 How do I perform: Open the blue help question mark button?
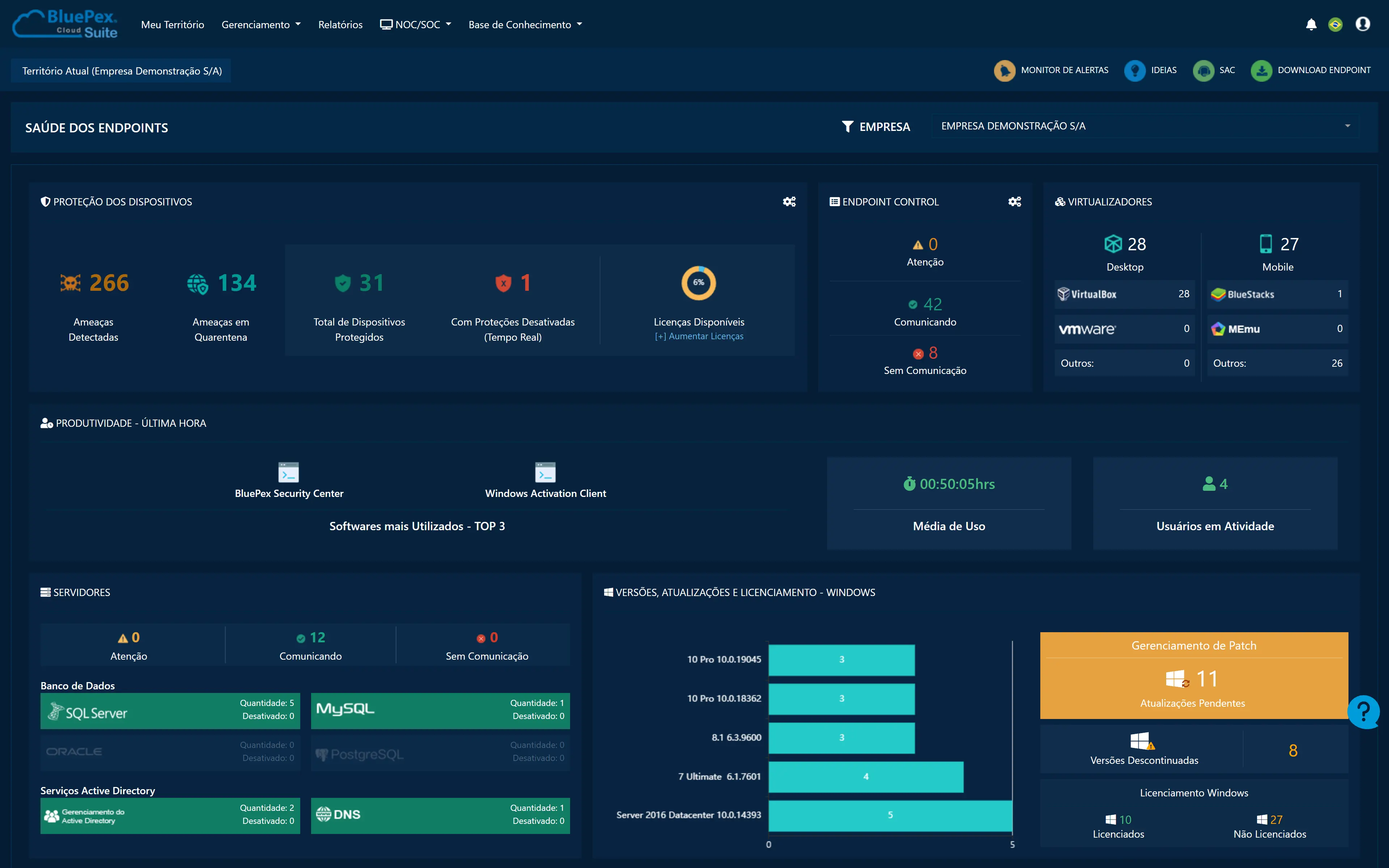tap(1364, 712)
